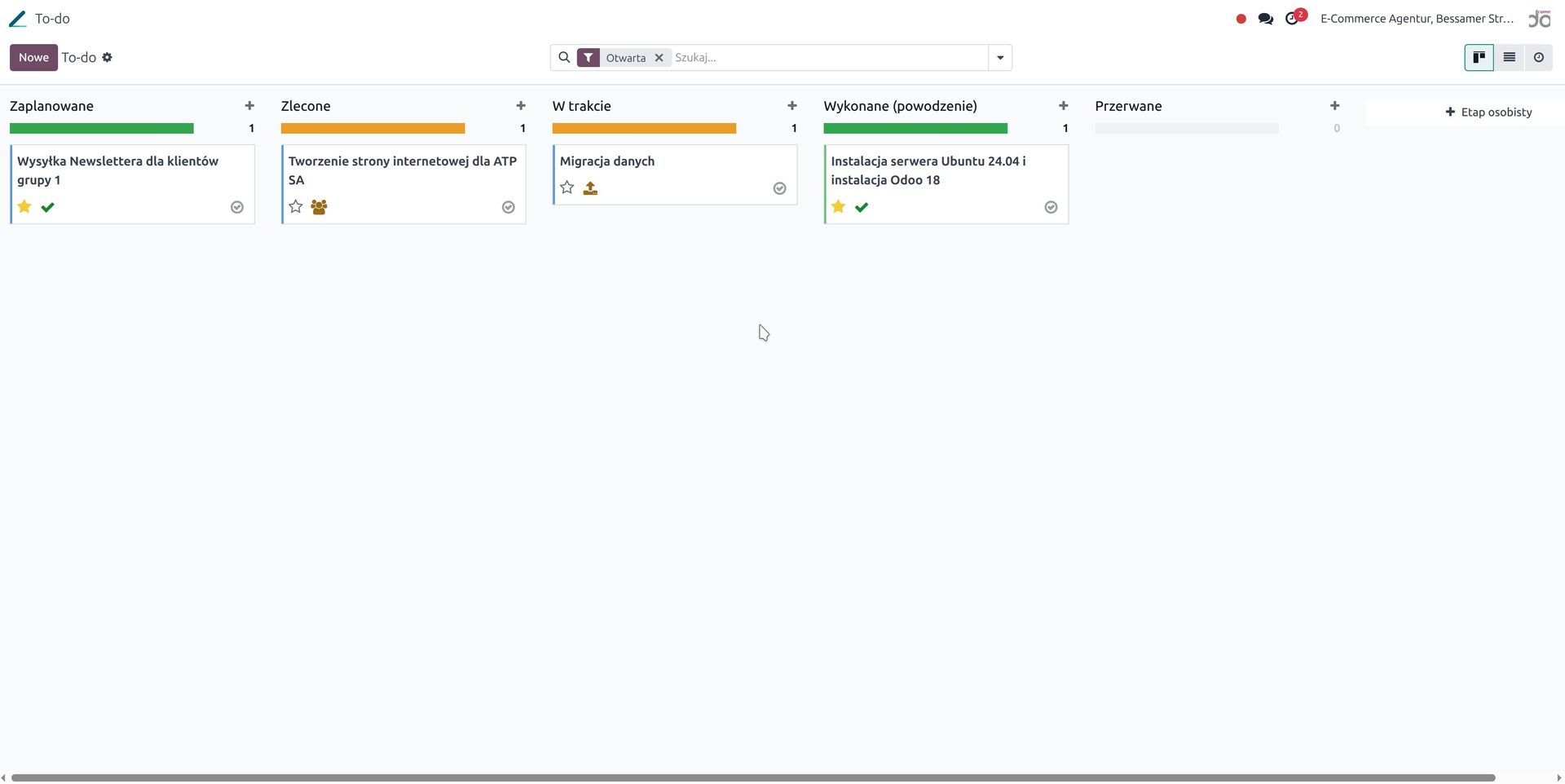1565x784 pixels.
Task: Open the user avatar menu
Action: tap(1539, 19)
